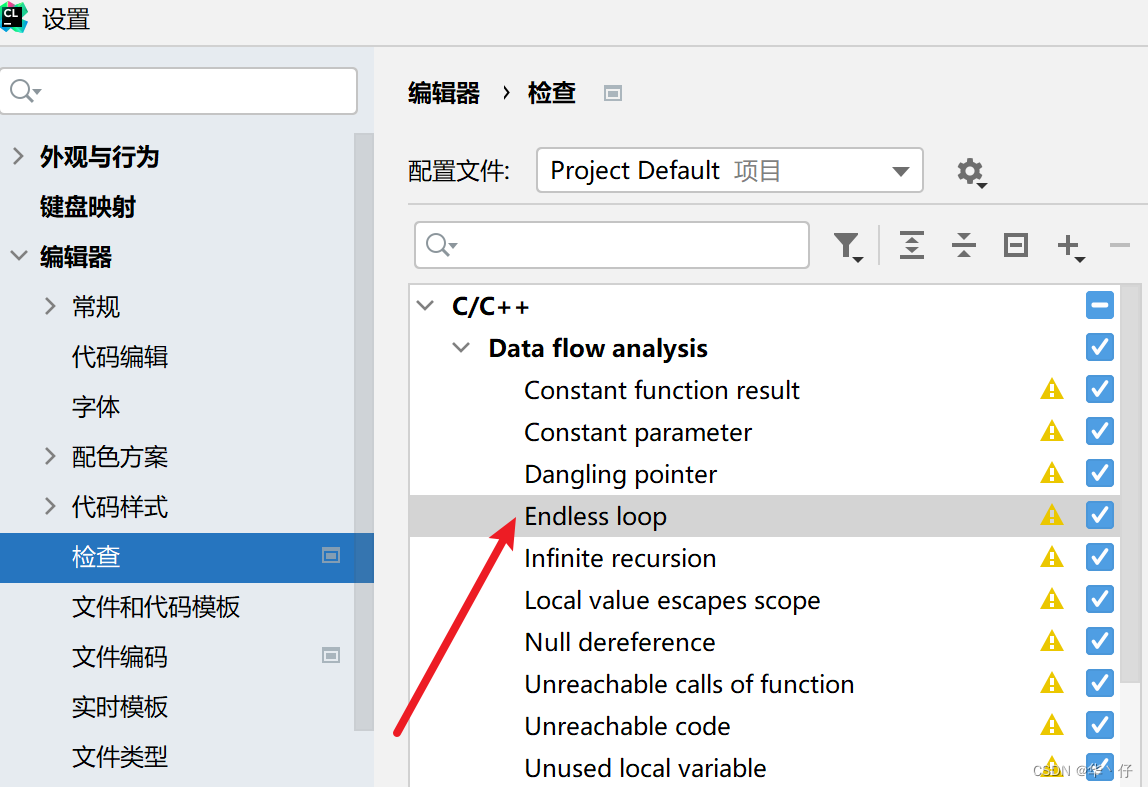The height and width of the screenshot is (787, 1148).
Task: Collapse the C/C++ inspection group
Action: tap(424, 306)
